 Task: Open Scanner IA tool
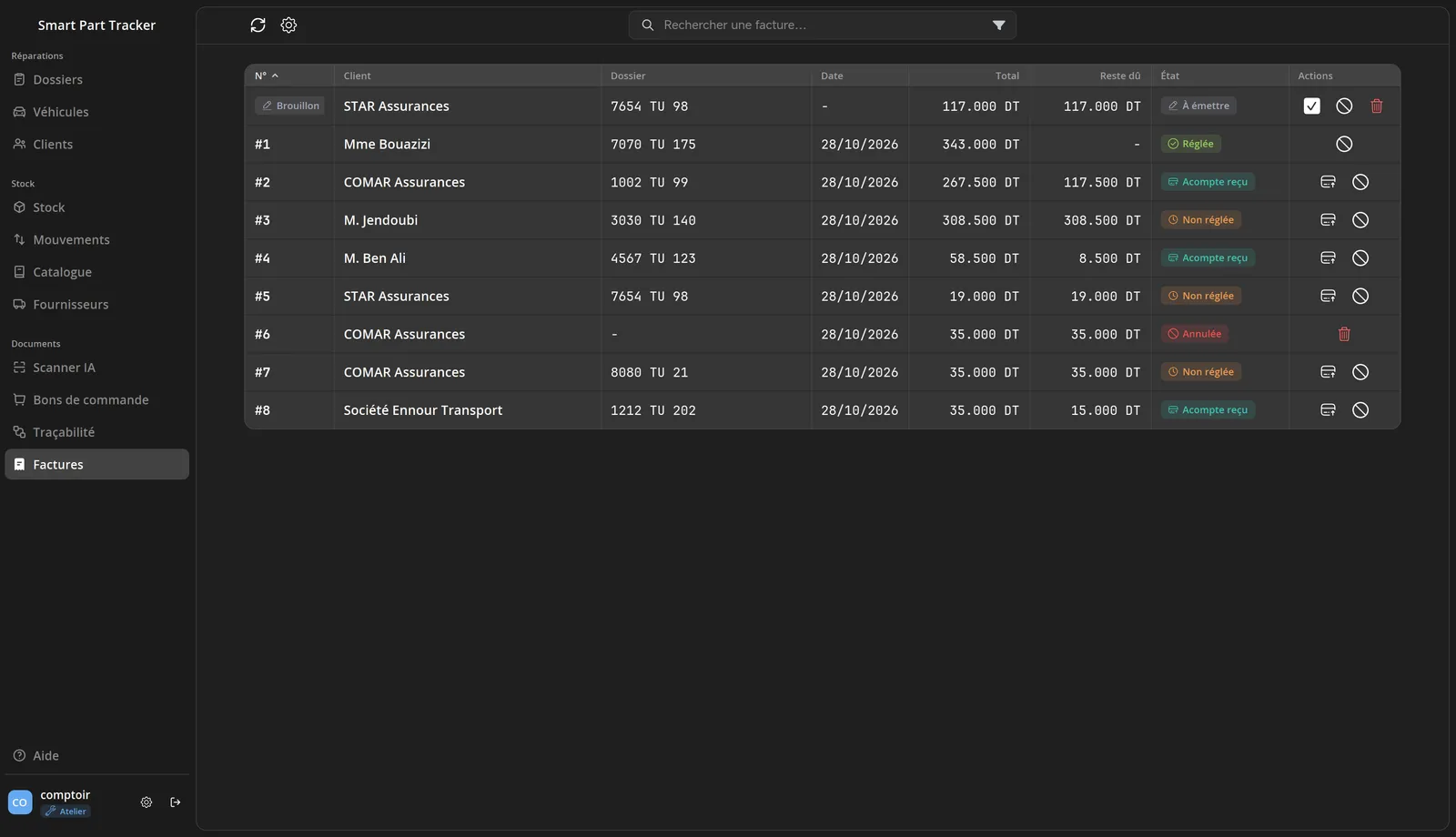pos(96,368)
